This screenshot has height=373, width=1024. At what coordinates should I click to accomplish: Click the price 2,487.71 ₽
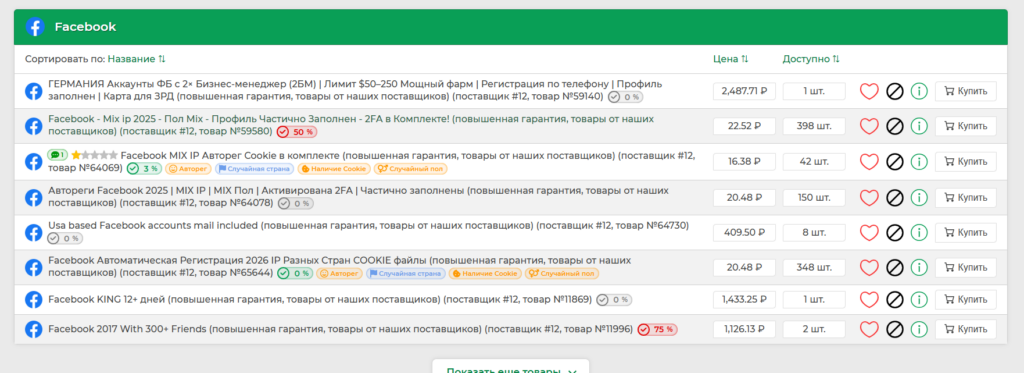744,91
